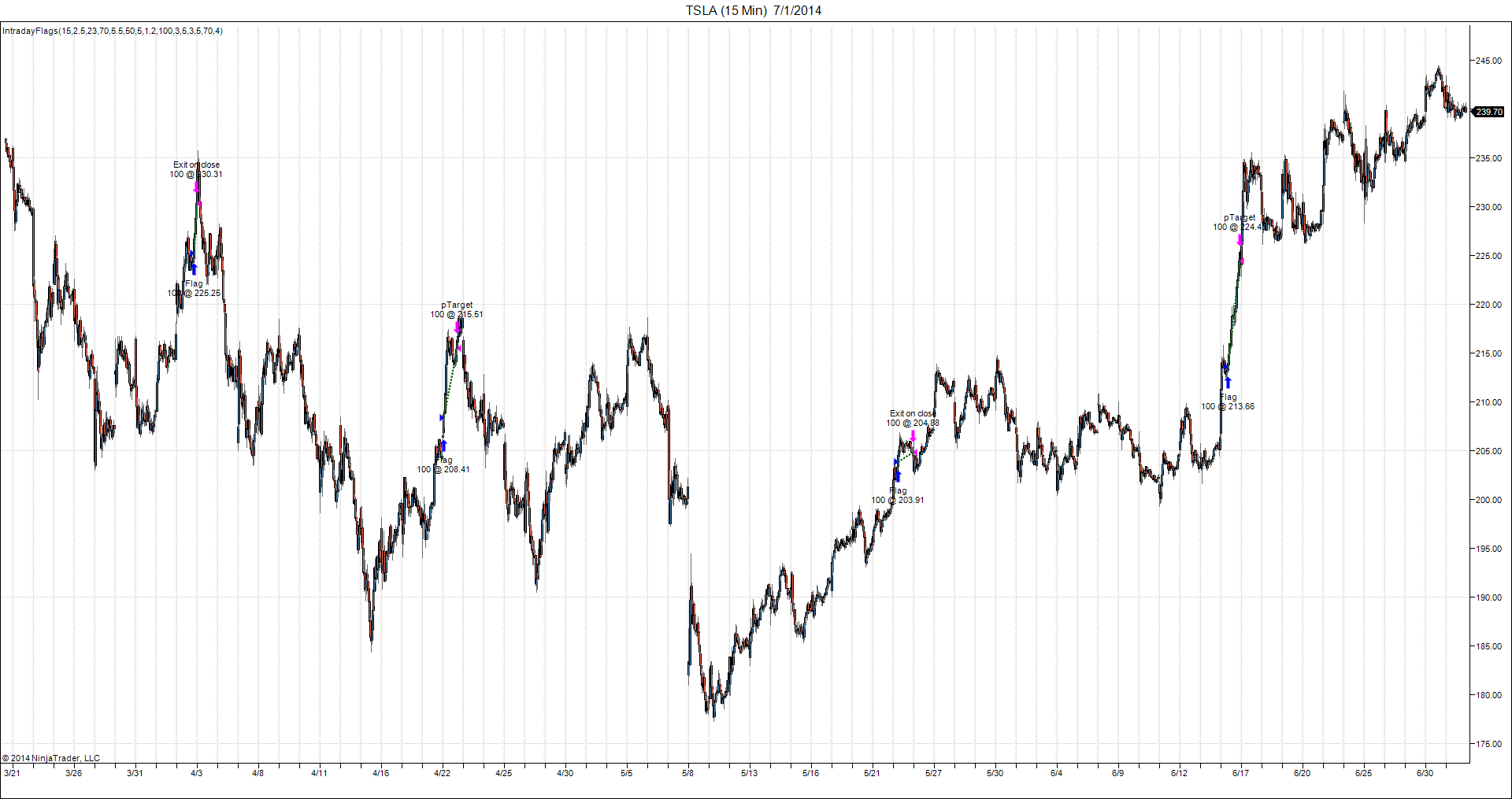Click the magenta exit arrow below 224.4 pTarget label
The width and height of the screenshot is (1512, 799).
click(1240, 240)
